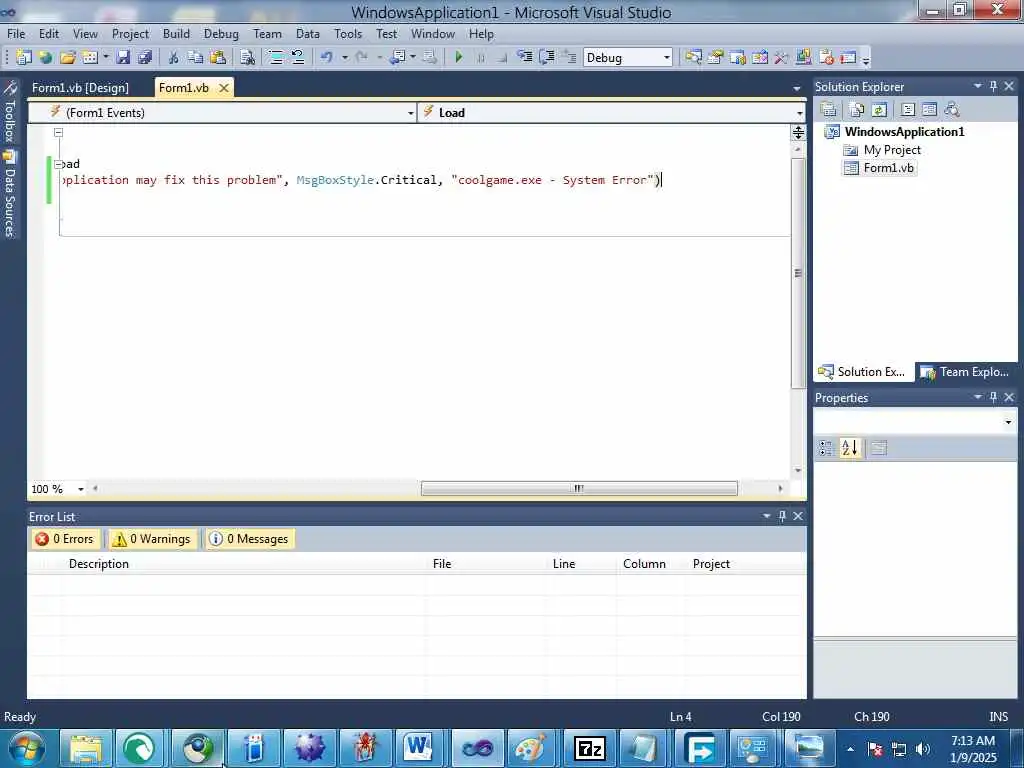Screen dimensions: 1024x768
Task: Open the active files dropdown arrow
Action: click(797, 88)
